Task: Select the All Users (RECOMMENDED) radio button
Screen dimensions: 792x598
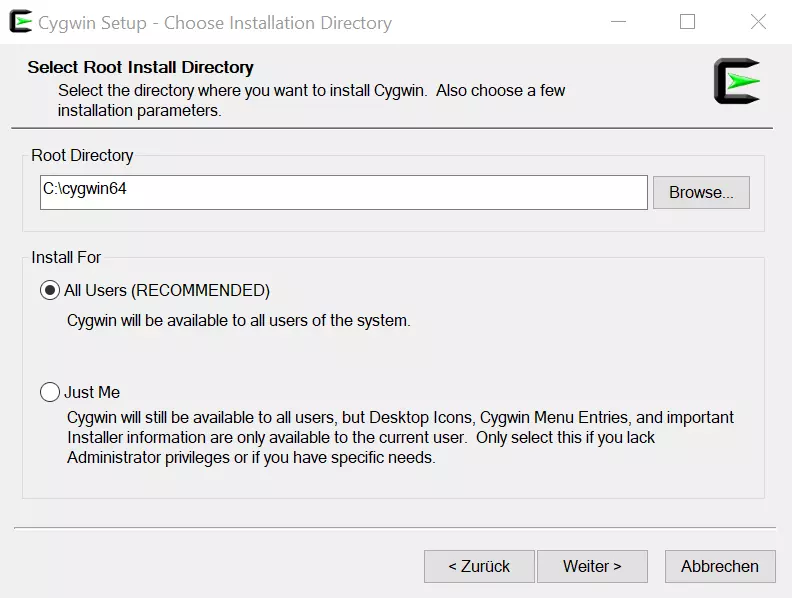Action: 50,290
